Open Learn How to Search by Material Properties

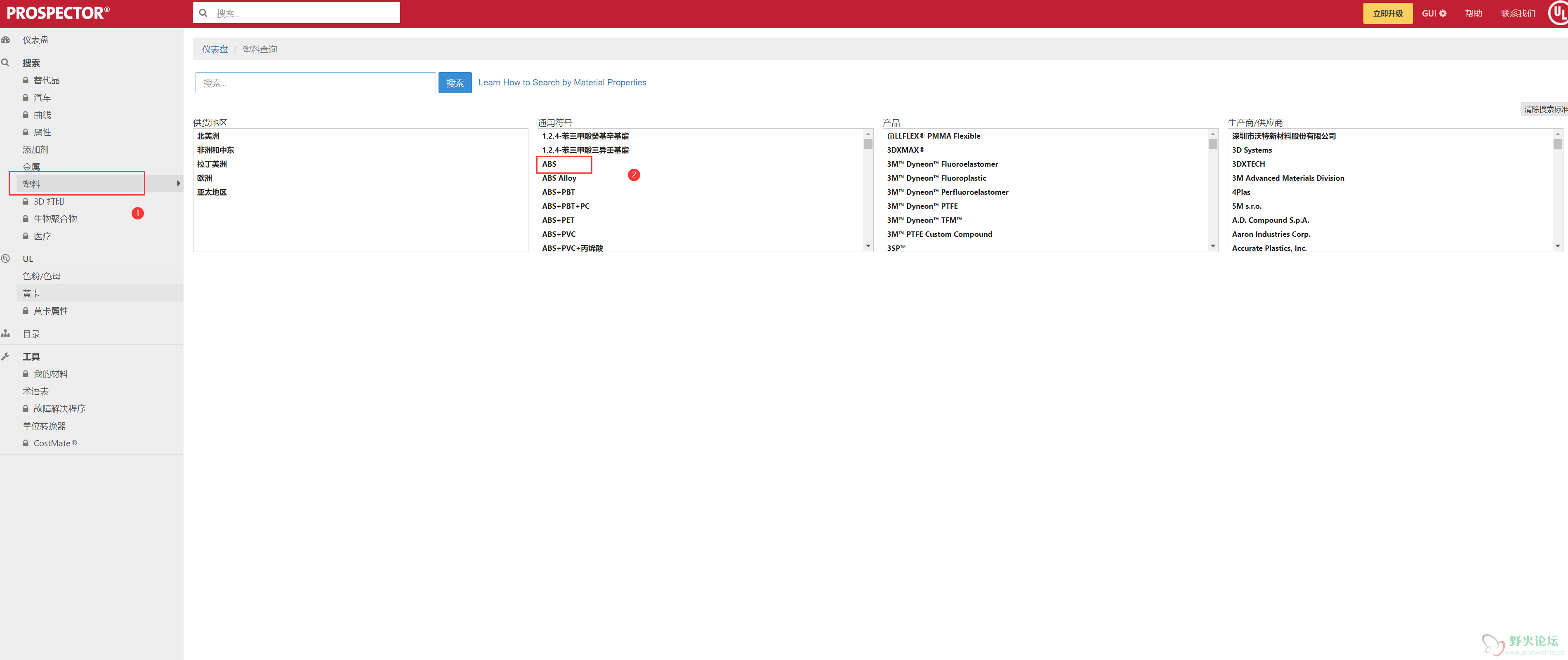pyautogui.click(x=562, y=83)
